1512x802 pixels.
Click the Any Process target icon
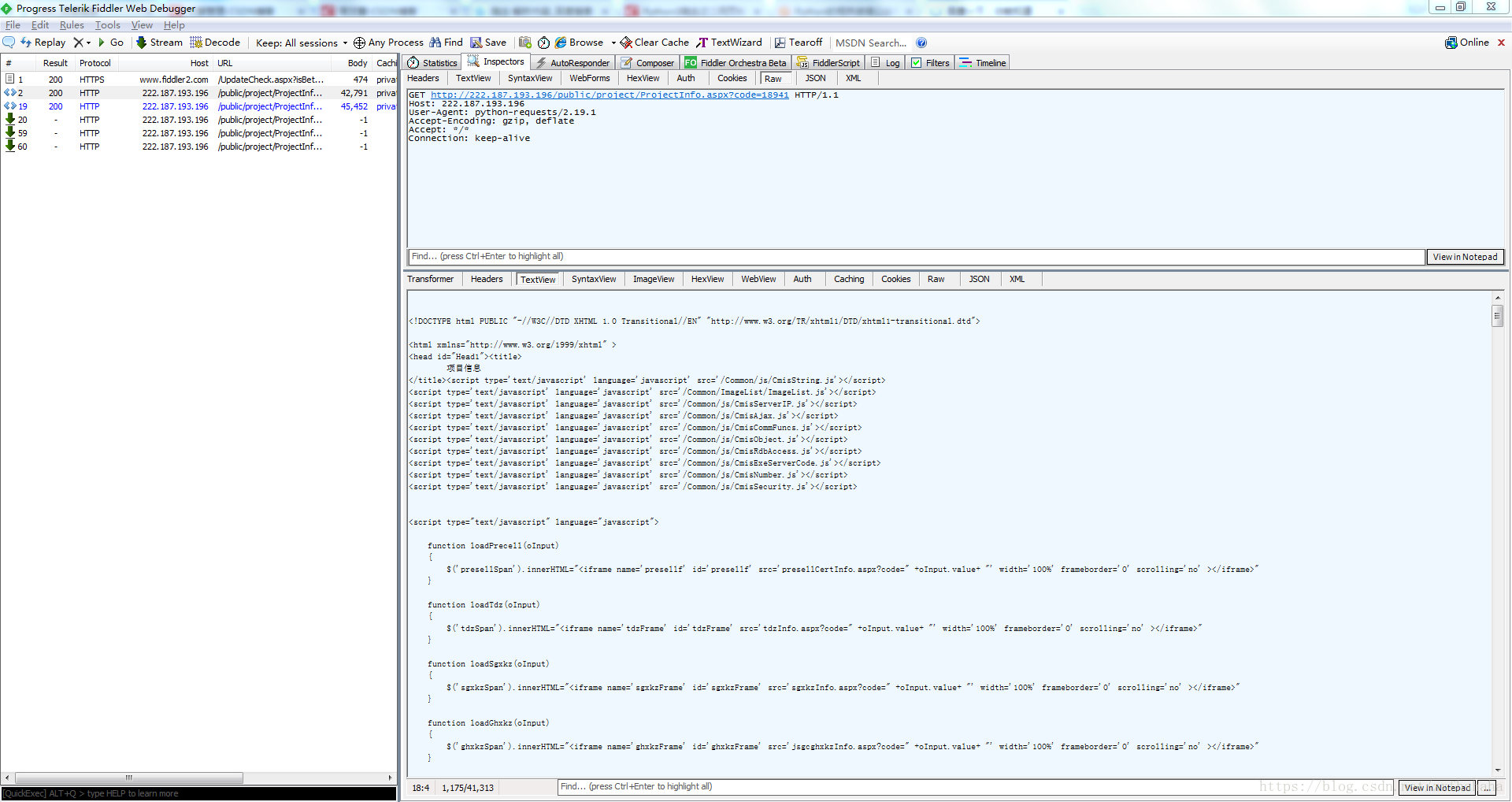359,43
